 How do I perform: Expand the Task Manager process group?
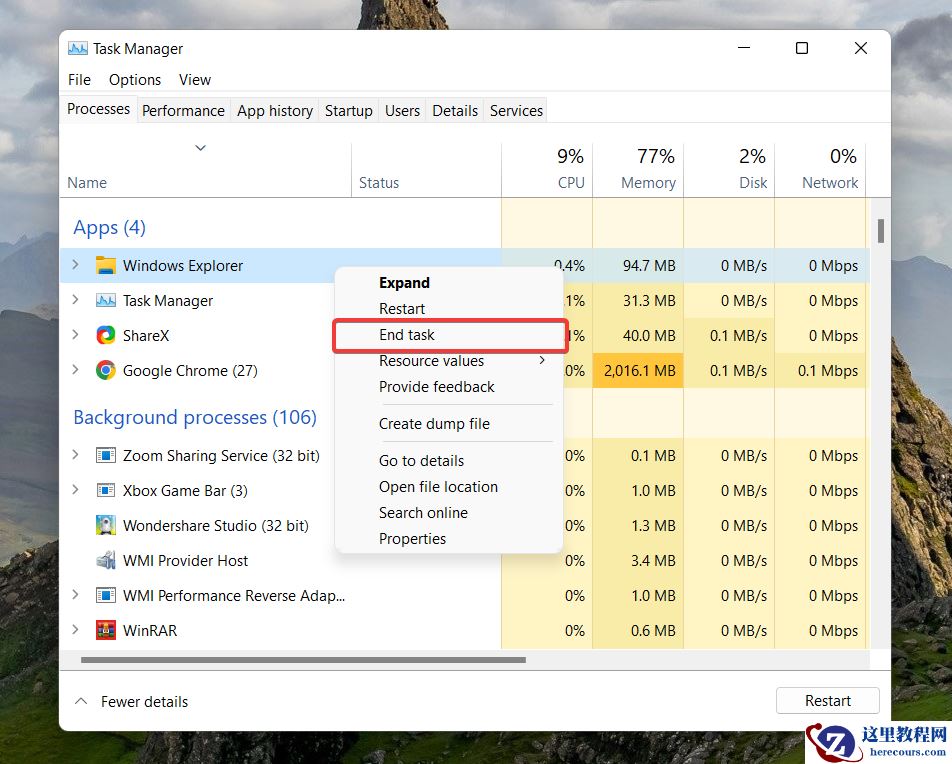pyautogui.click(x=75, y=300)
